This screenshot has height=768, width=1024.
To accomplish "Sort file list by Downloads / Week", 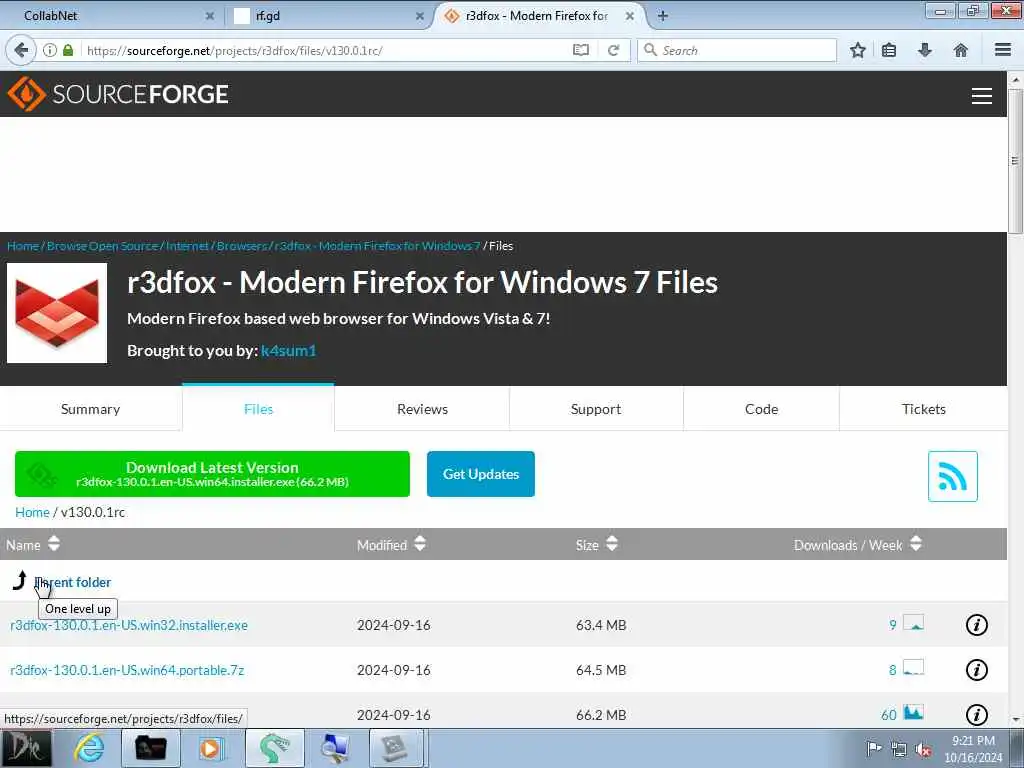I will coord(857,544).
